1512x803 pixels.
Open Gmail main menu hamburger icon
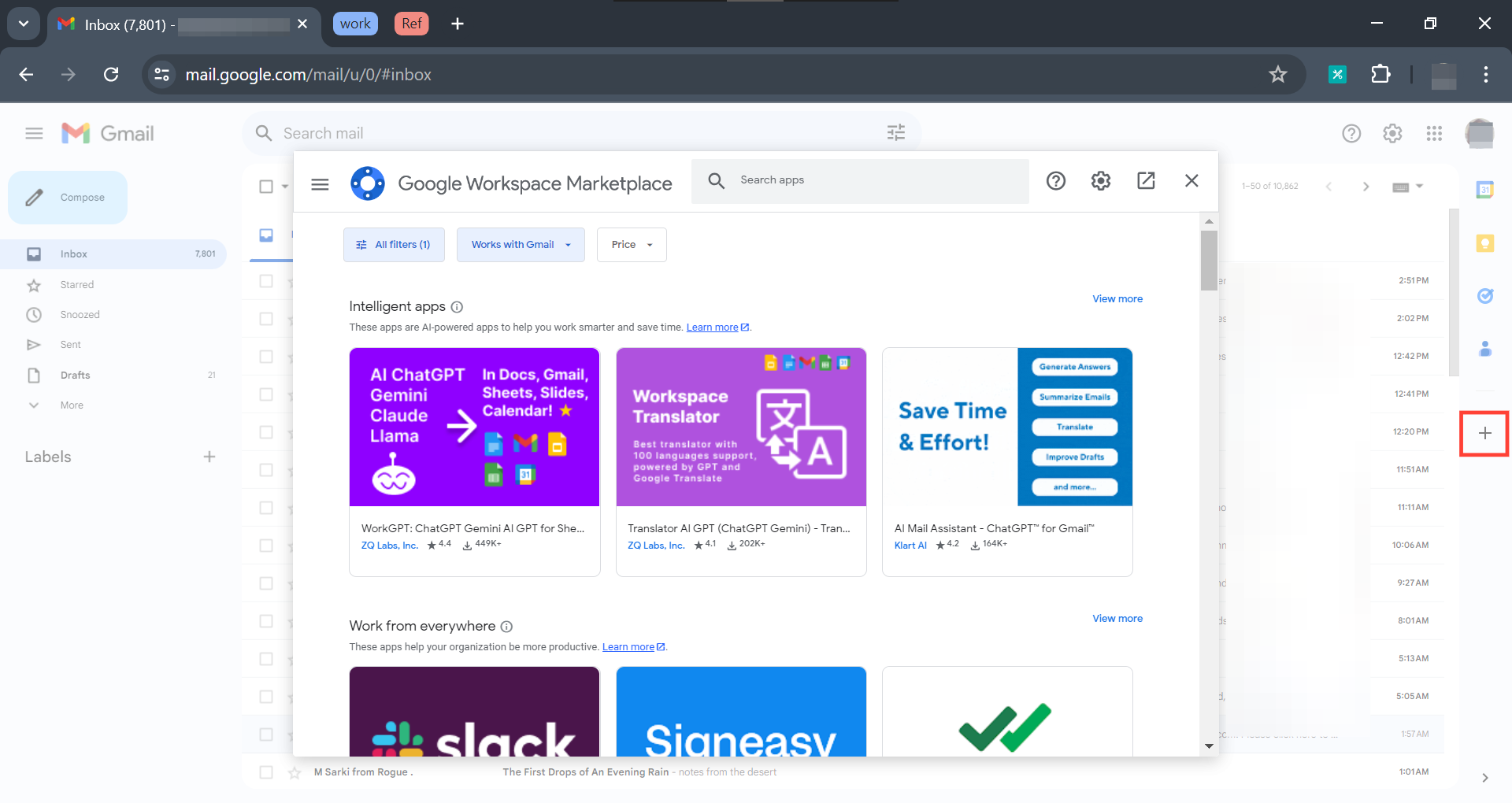pos(34,133)
